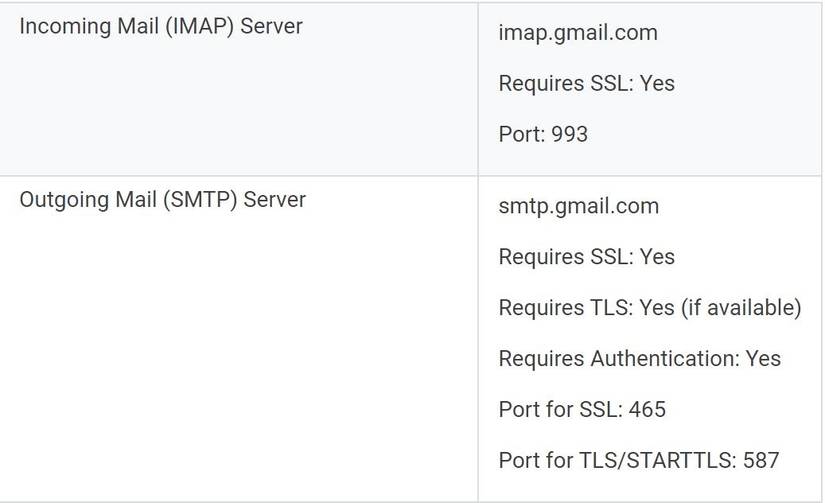Click the Outgoing Mail (SMTP) Server label
The image size is (825, 503).
click(x=163, y=199)
